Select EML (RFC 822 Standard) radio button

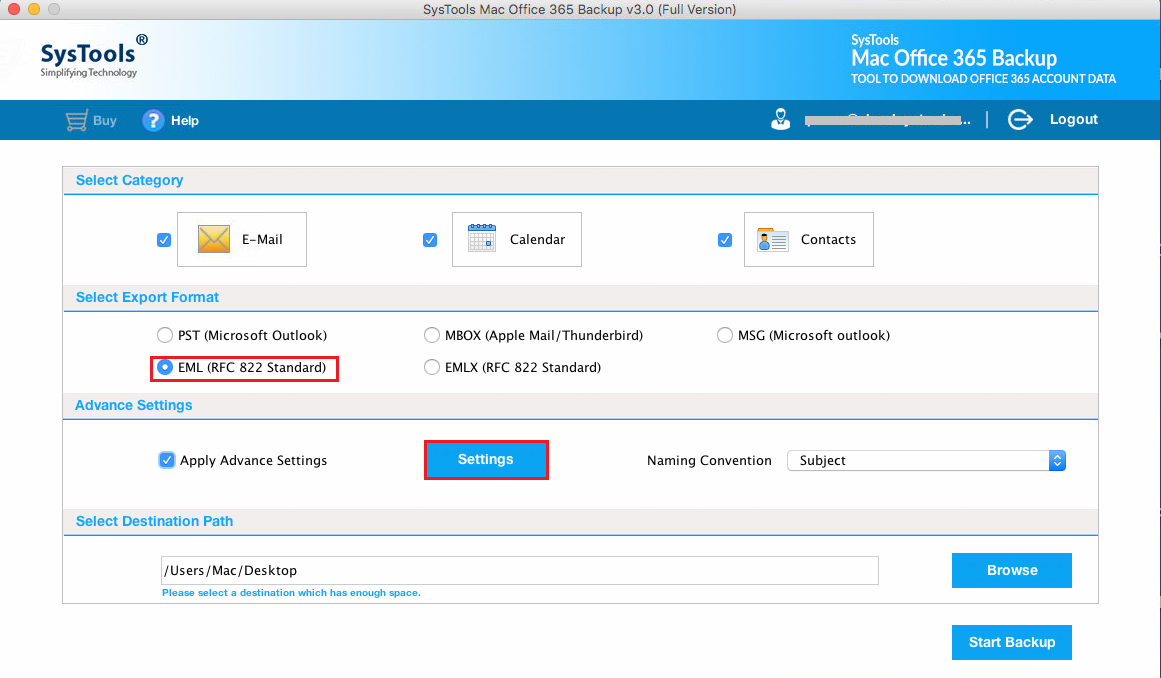(x=165, y=367)
